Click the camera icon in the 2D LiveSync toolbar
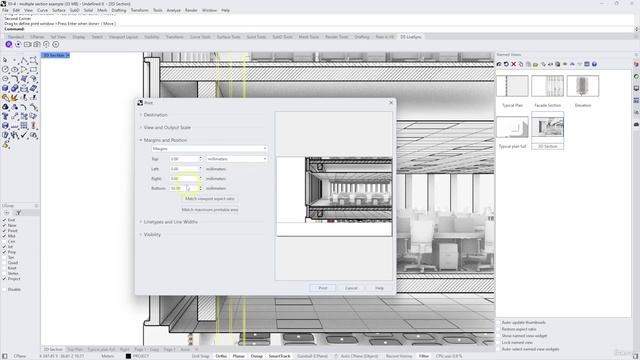Screen dimensions: 640x360 pos(37,44)
